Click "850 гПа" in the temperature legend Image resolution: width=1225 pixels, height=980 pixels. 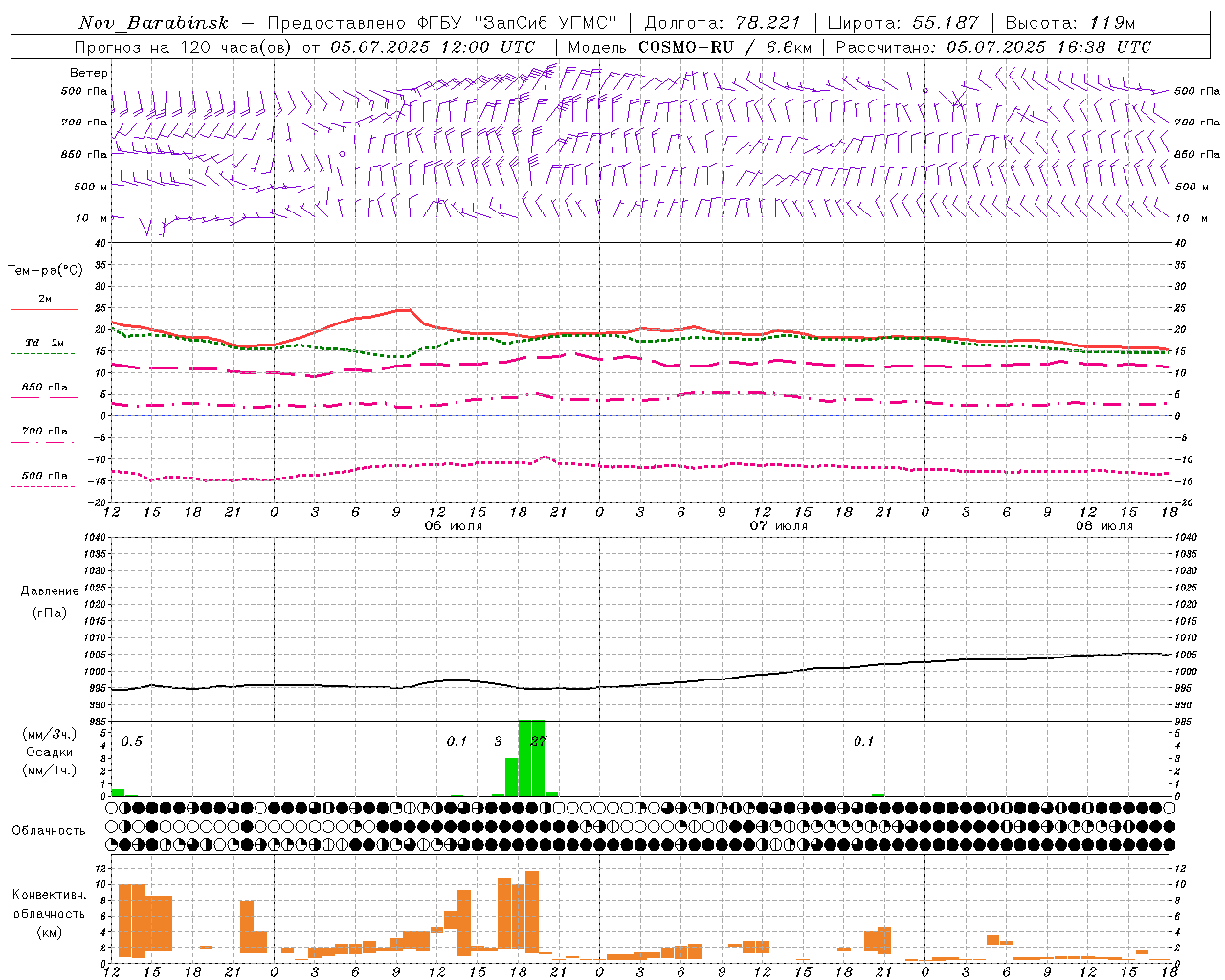[x=44, y=388]
